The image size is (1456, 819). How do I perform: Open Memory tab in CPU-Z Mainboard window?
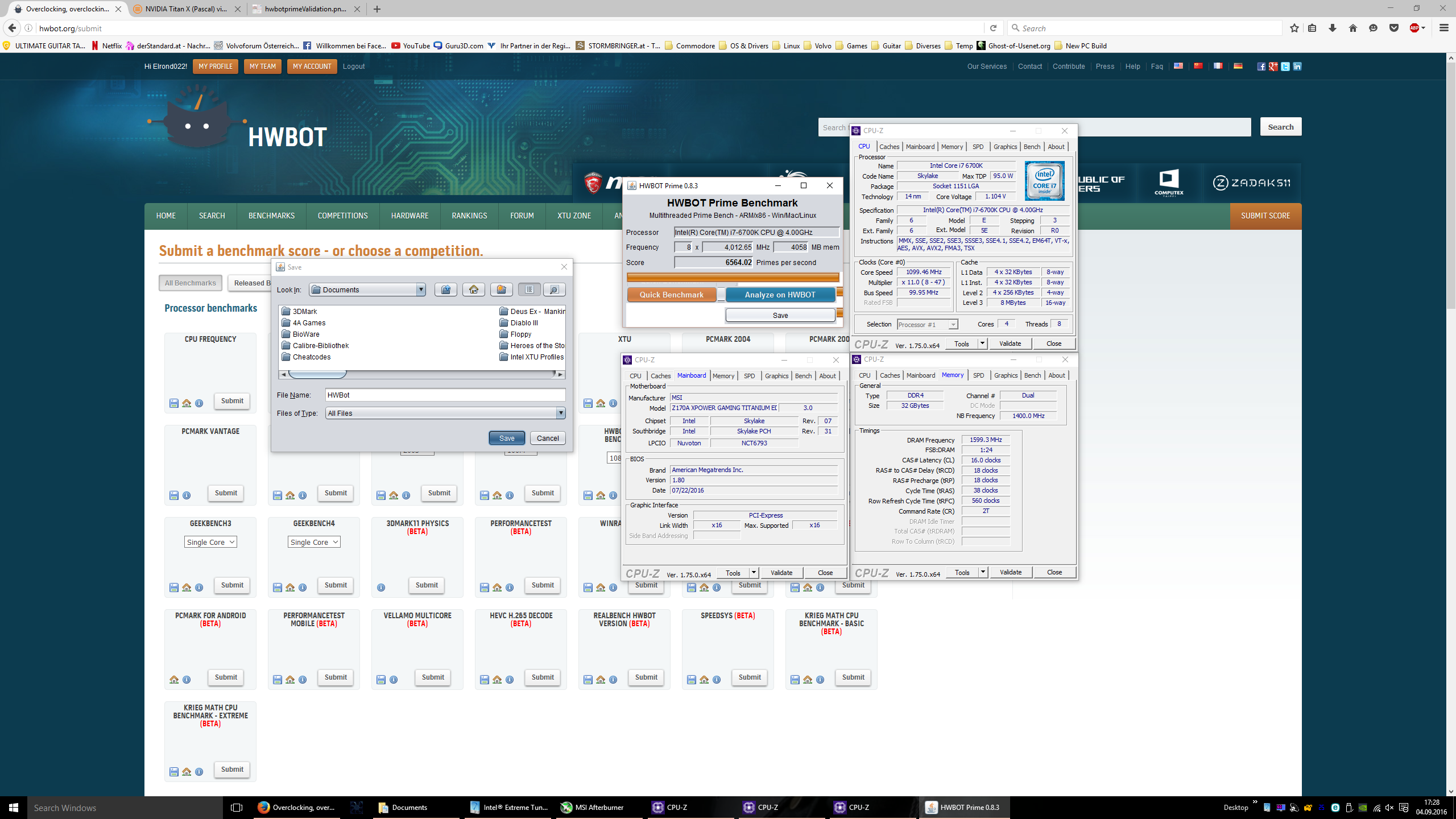click(723, 376)
